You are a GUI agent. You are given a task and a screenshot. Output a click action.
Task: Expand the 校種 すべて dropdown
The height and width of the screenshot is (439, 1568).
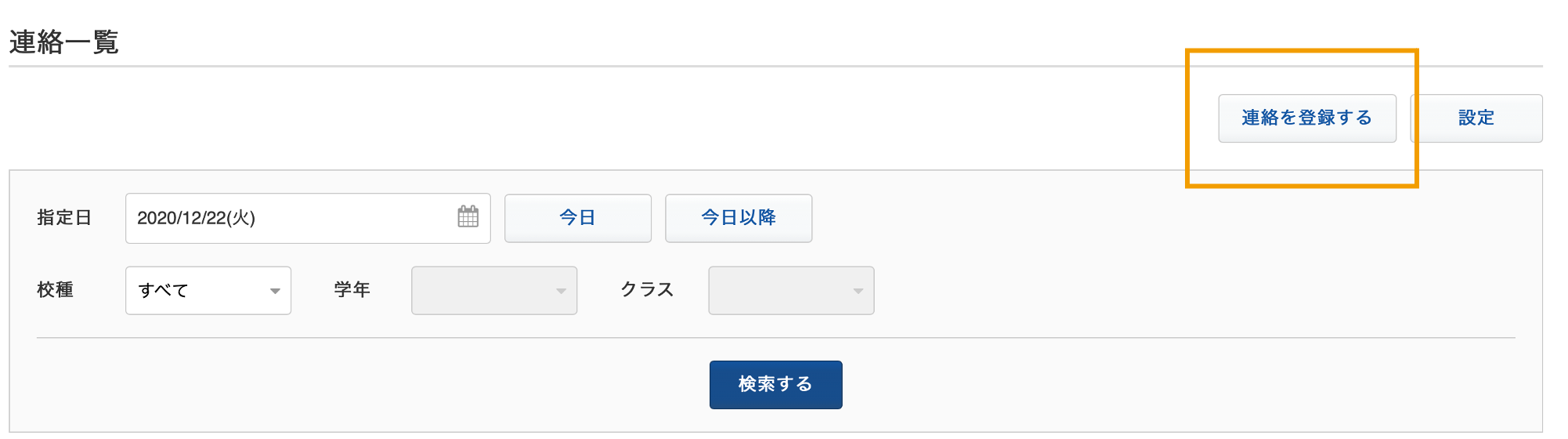click(x=208, y=291)
